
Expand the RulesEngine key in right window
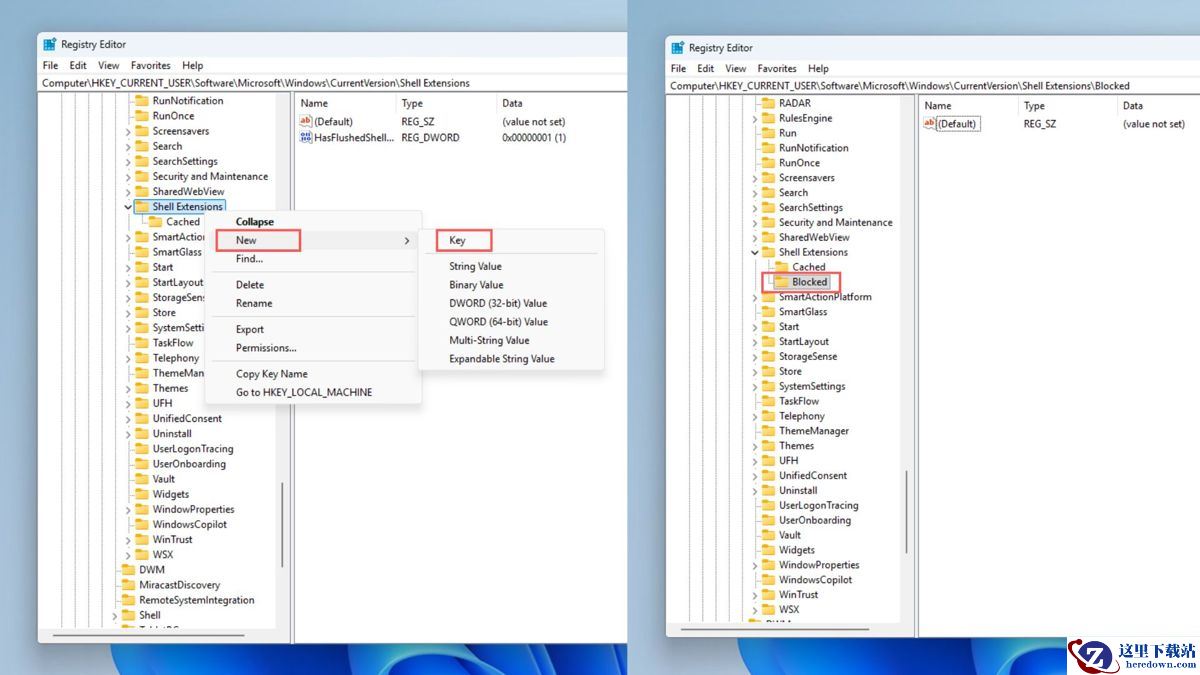click(755, 118)
